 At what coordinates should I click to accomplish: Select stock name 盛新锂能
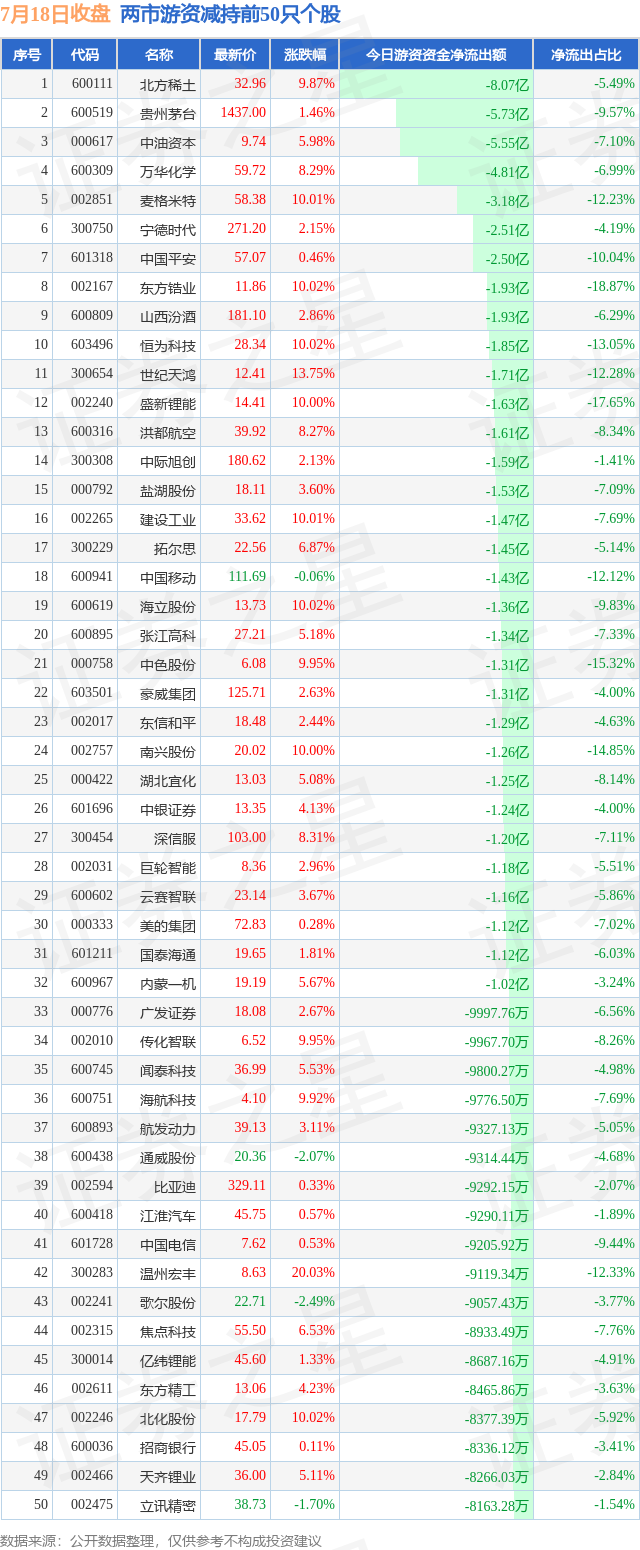click(168, 403)
